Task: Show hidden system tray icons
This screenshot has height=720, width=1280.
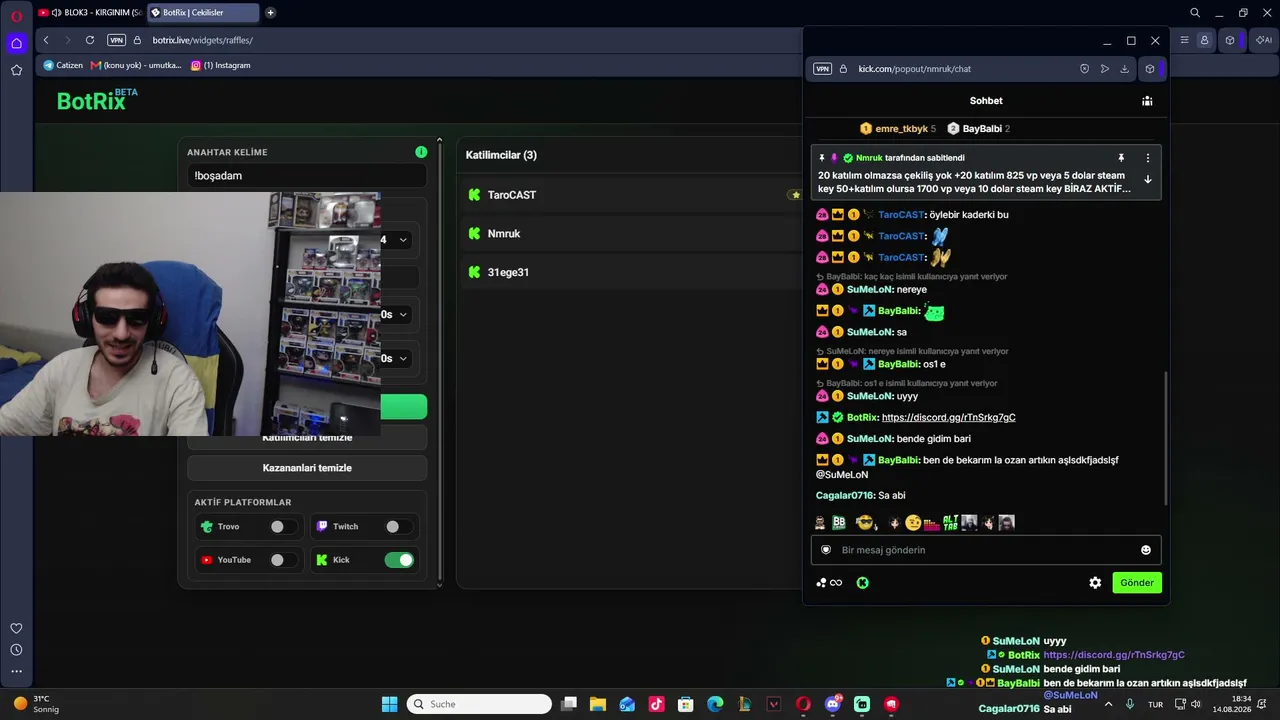Action: (x=1110, y=704)
